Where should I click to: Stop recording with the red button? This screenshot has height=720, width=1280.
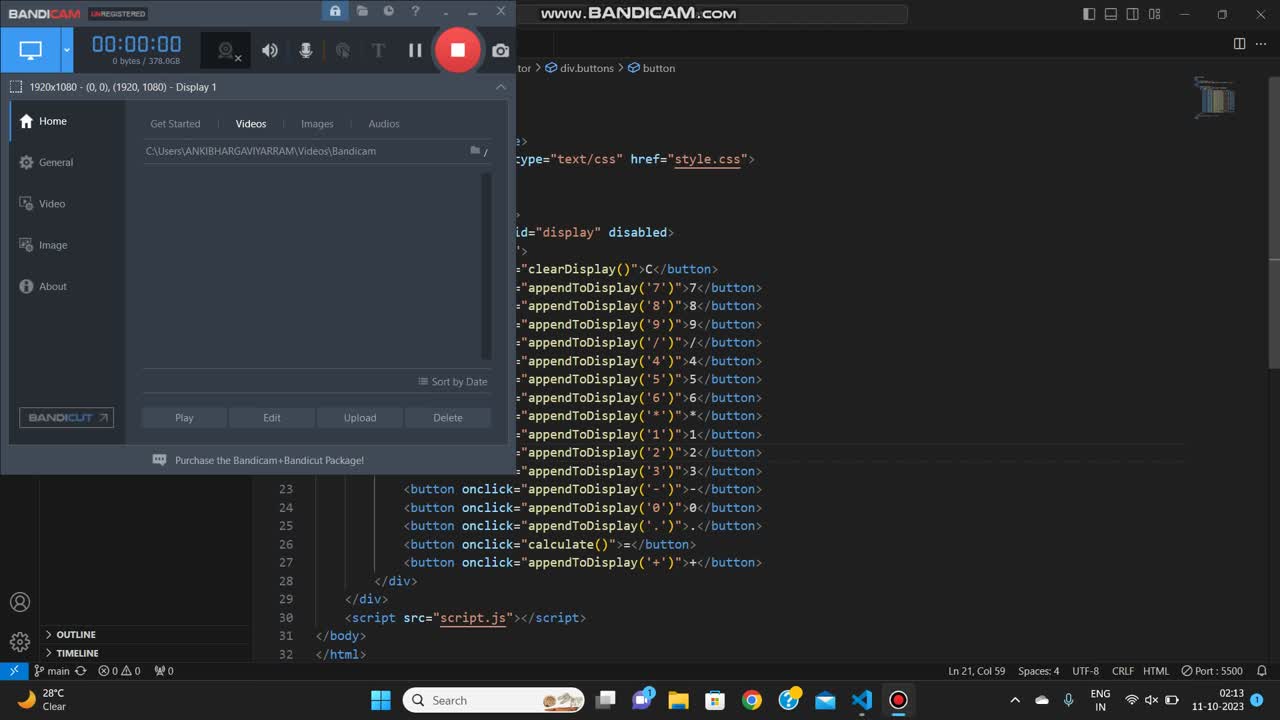(457, 50)
